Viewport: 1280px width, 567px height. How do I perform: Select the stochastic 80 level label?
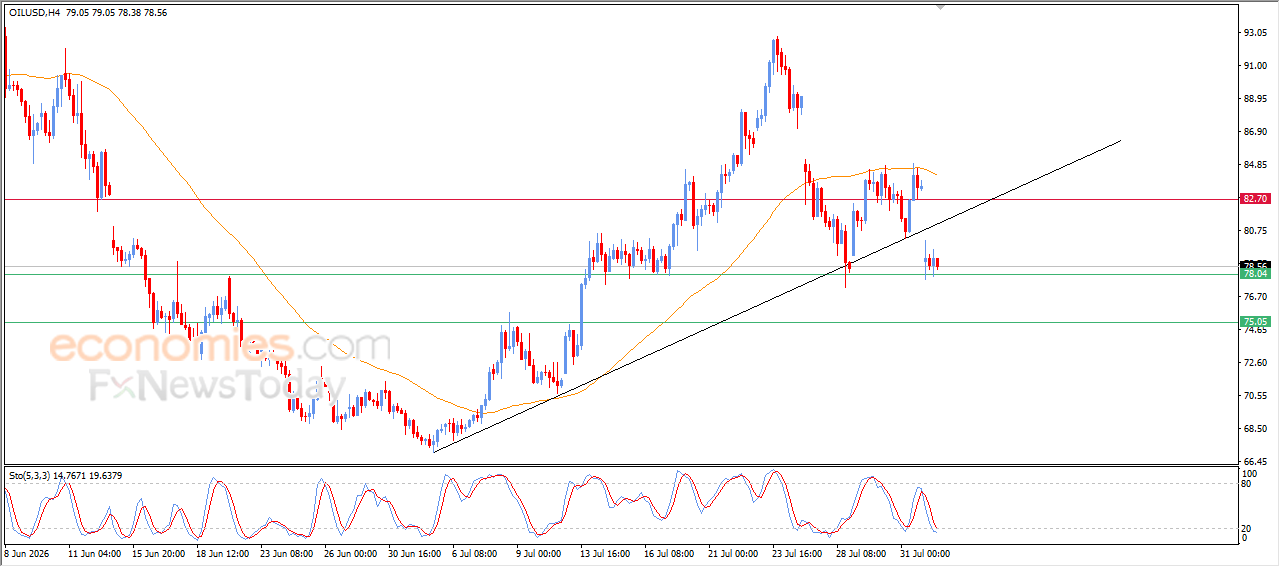pyautogui.click(x=1247, y=484)
